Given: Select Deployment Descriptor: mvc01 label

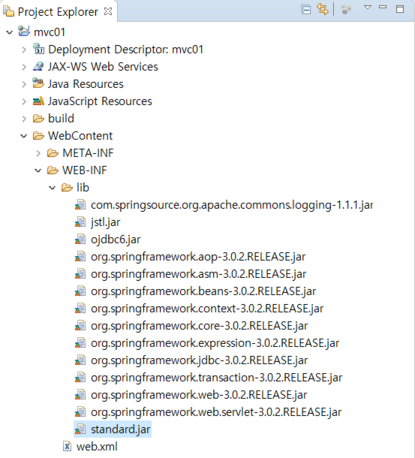Looking at the screenshot, I should 126,50.
